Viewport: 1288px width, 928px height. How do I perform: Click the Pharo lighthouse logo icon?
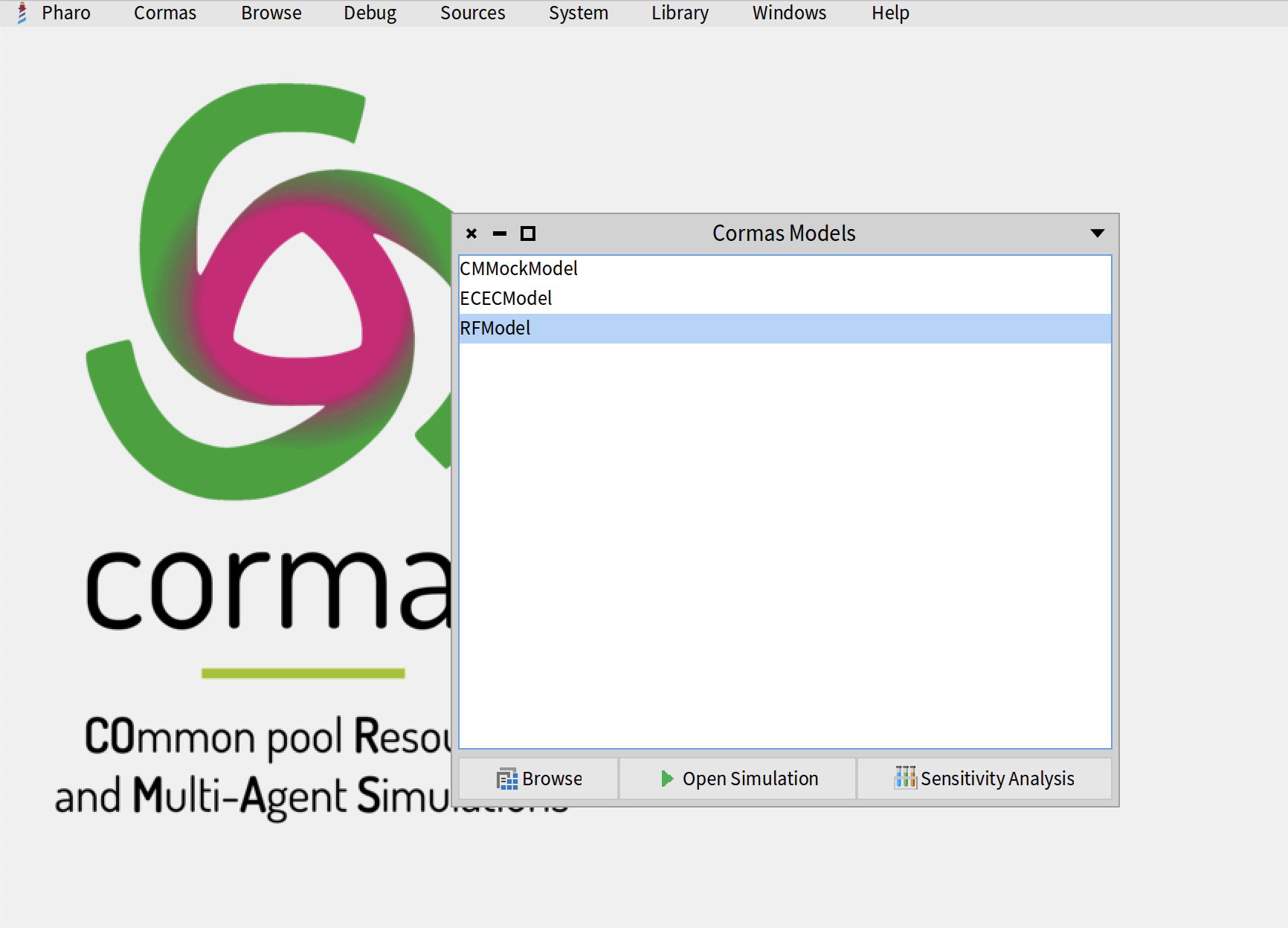pyautogui.click(x=22, y=13)
